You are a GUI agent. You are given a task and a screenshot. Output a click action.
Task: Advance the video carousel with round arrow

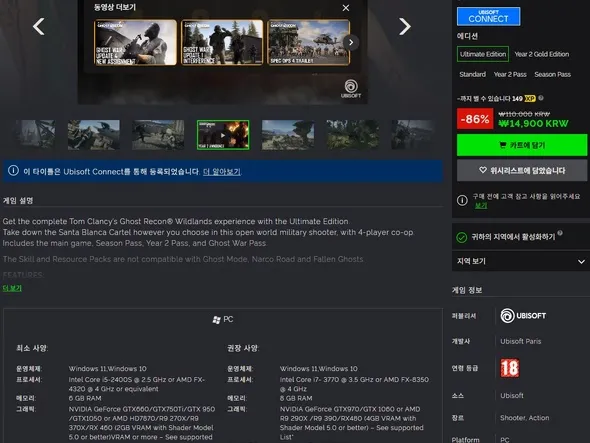pyautogui.click(x=351, y=43)
